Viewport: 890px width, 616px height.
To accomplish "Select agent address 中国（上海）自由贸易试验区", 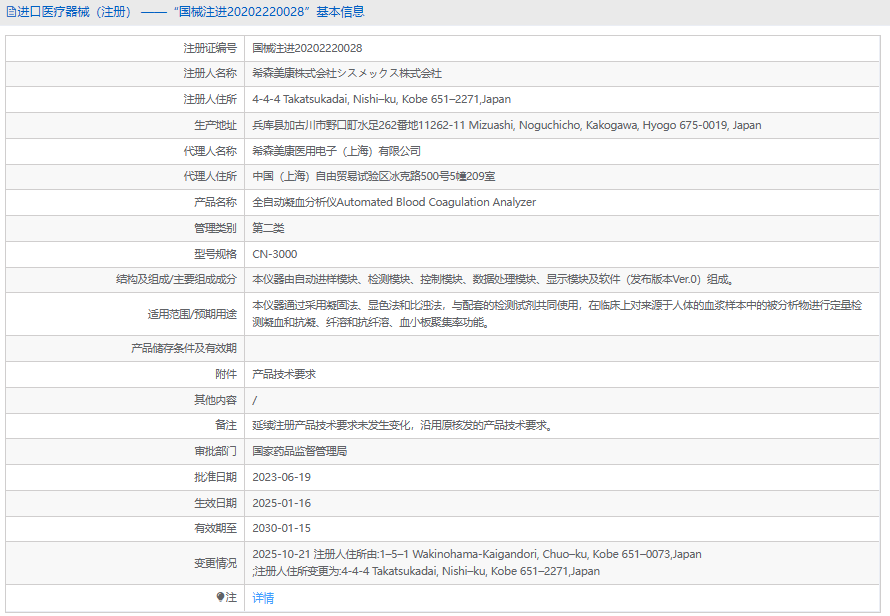I will click(x=373, y=177).
